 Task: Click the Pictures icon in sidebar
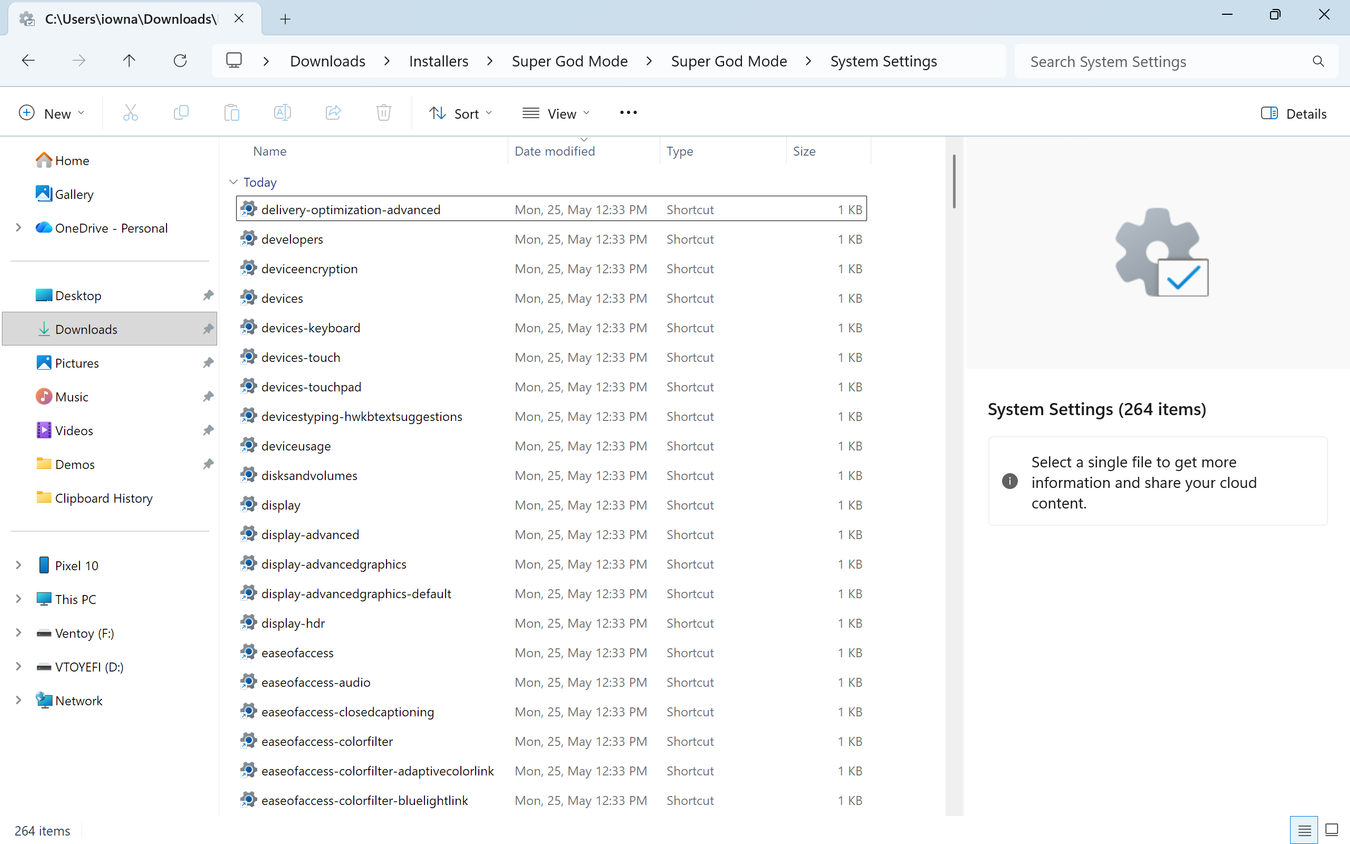44,363
